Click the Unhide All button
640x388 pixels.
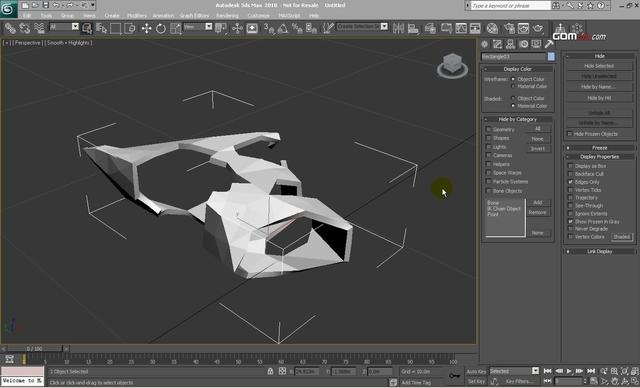click(x=599, y=113)
